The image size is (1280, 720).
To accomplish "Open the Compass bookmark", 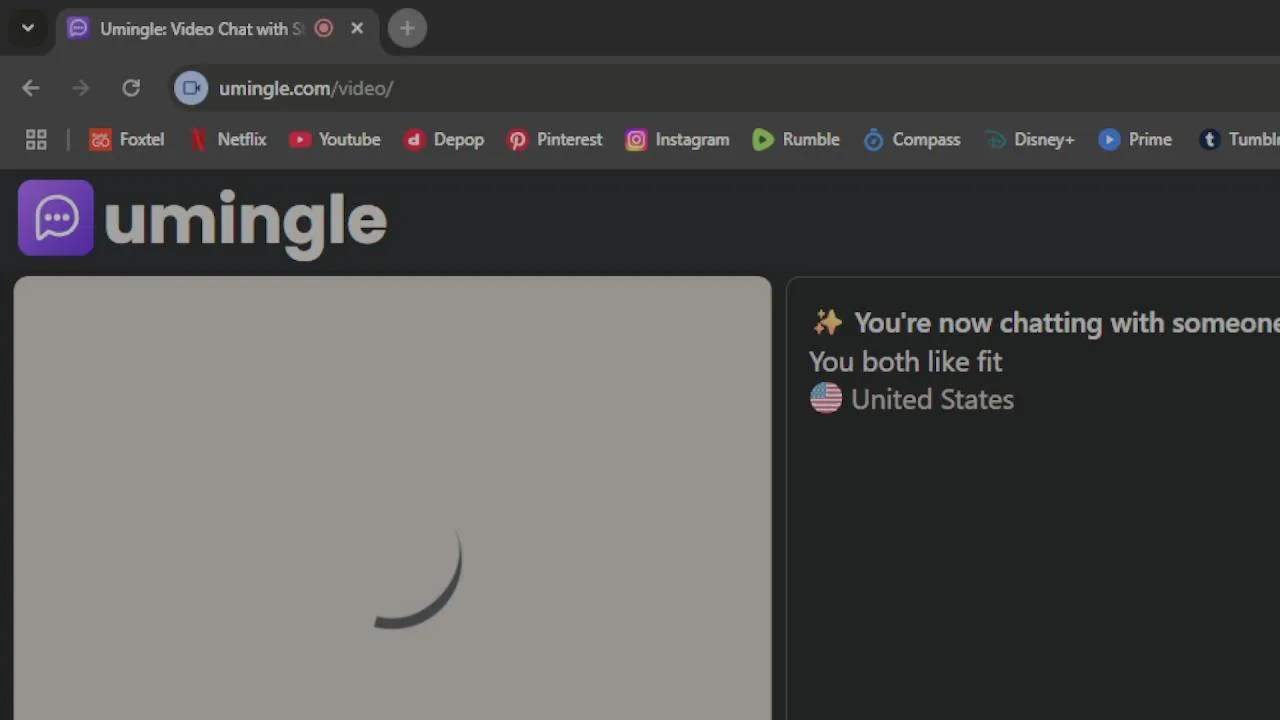I will pyautogui.click(x=912, y=140).
